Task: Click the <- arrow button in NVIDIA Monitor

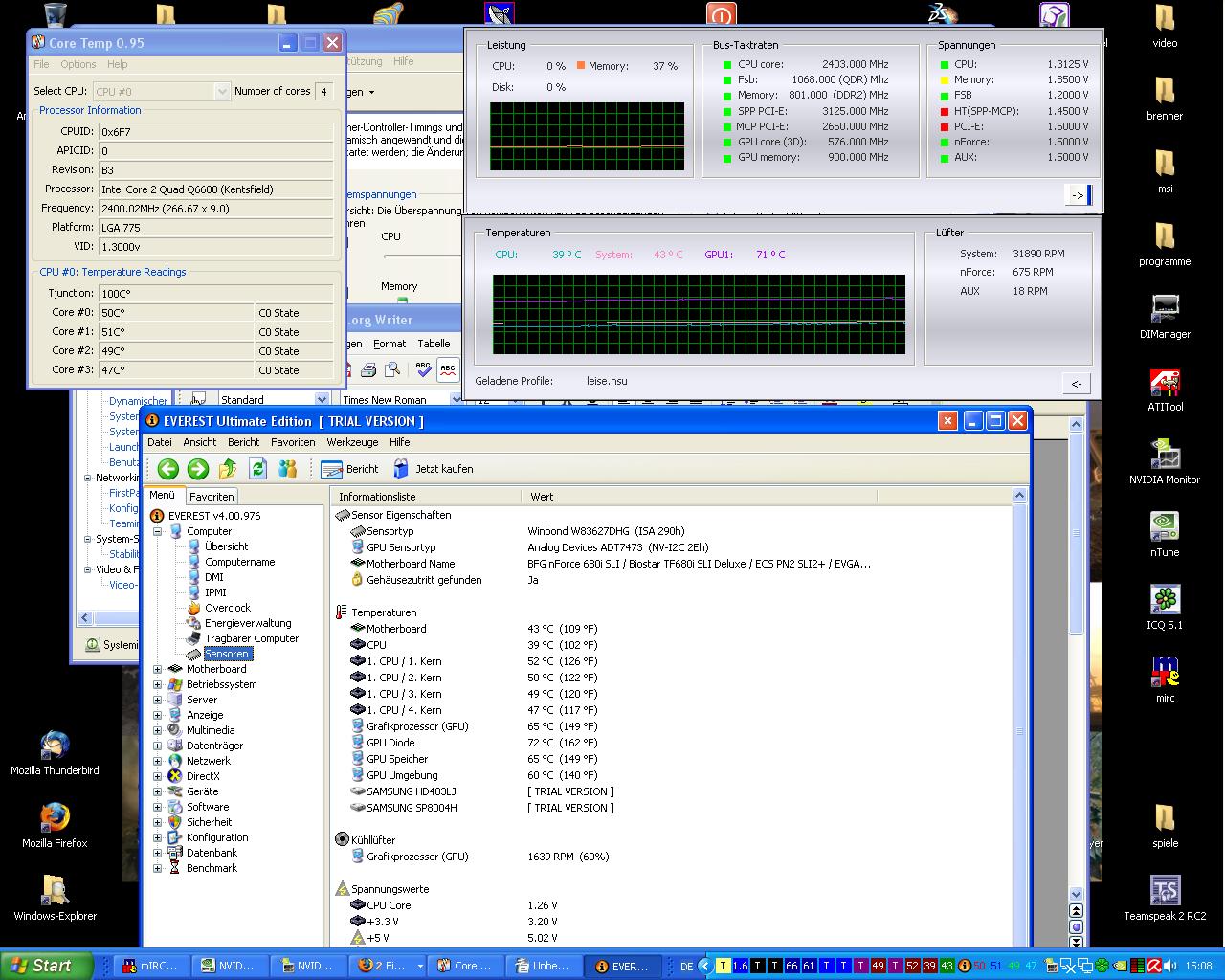Action: click(1077, 384)
